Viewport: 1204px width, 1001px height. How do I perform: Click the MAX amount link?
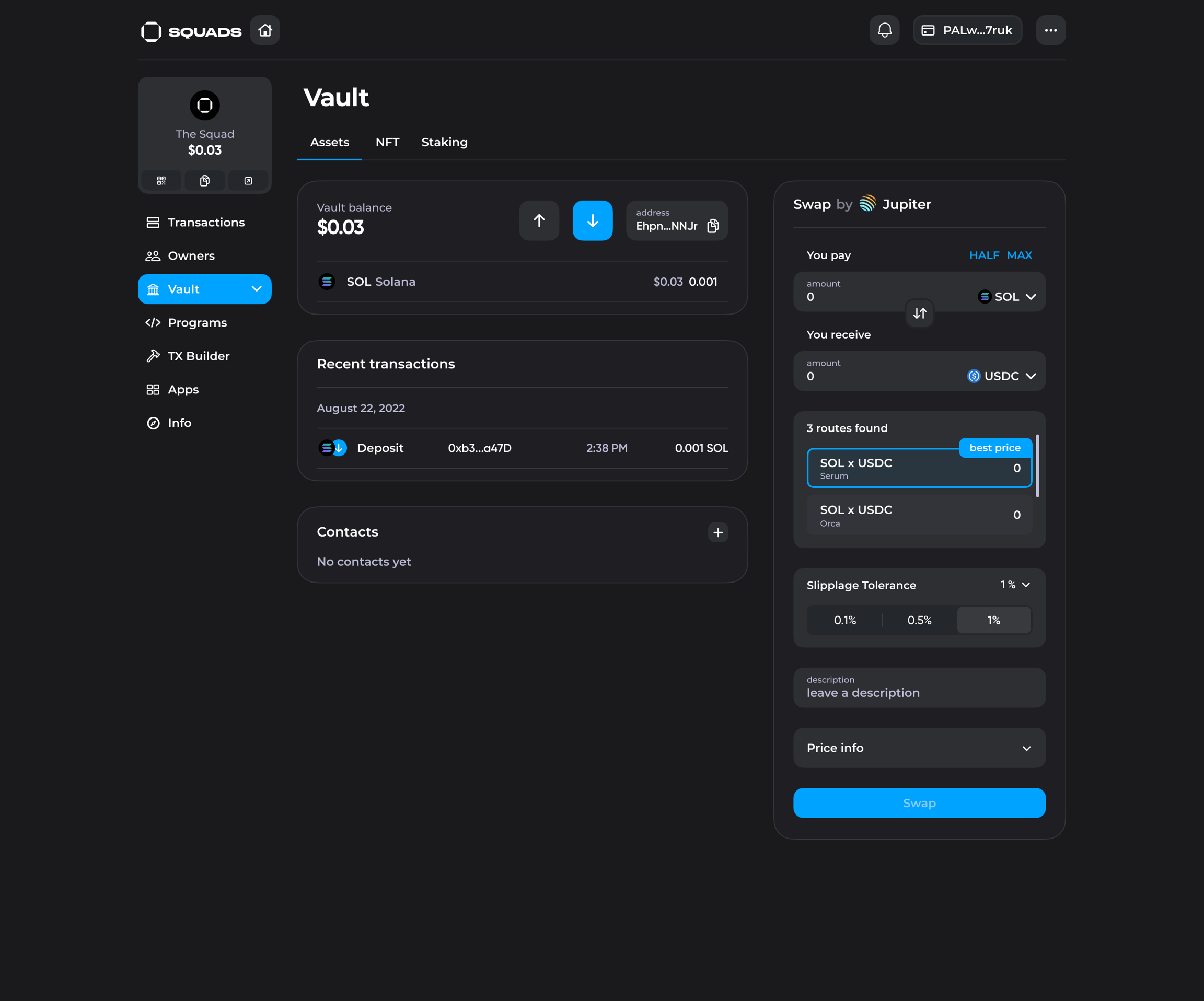pos(1019,255)
